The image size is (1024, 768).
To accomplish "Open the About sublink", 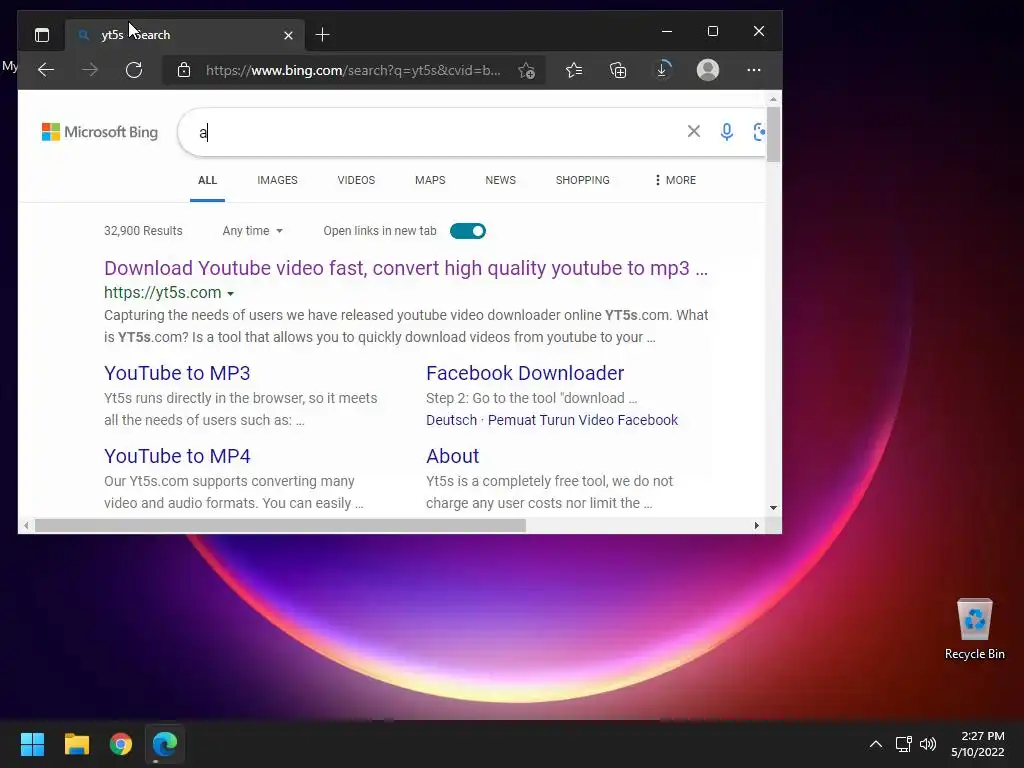I will coord(453,456).
